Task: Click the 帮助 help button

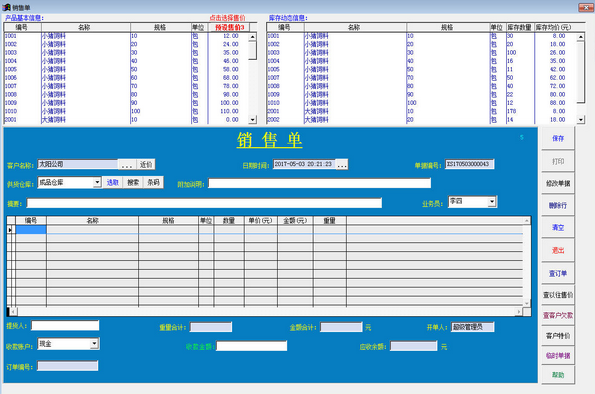Action: [x=557, y=375]
